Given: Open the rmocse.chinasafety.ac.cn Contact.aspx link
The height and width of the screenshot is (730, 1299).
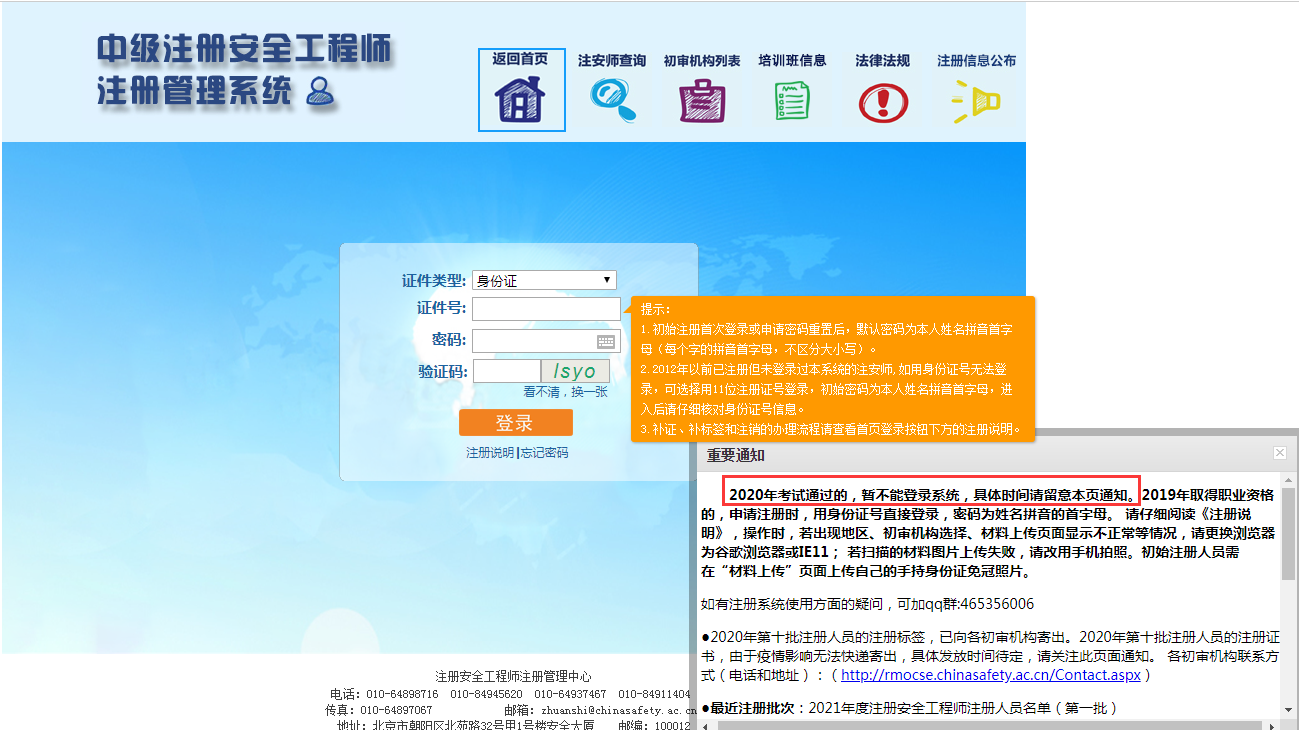Looking at the screenshot, I should 990,675.
